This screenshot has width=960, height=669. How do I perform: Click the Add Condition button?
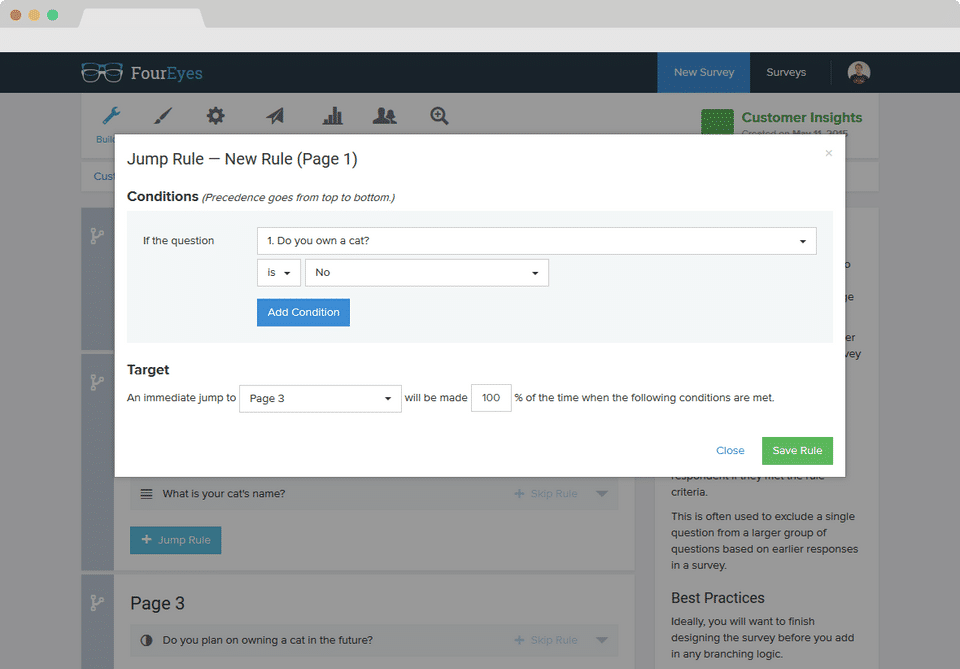[x=303, y=312]
